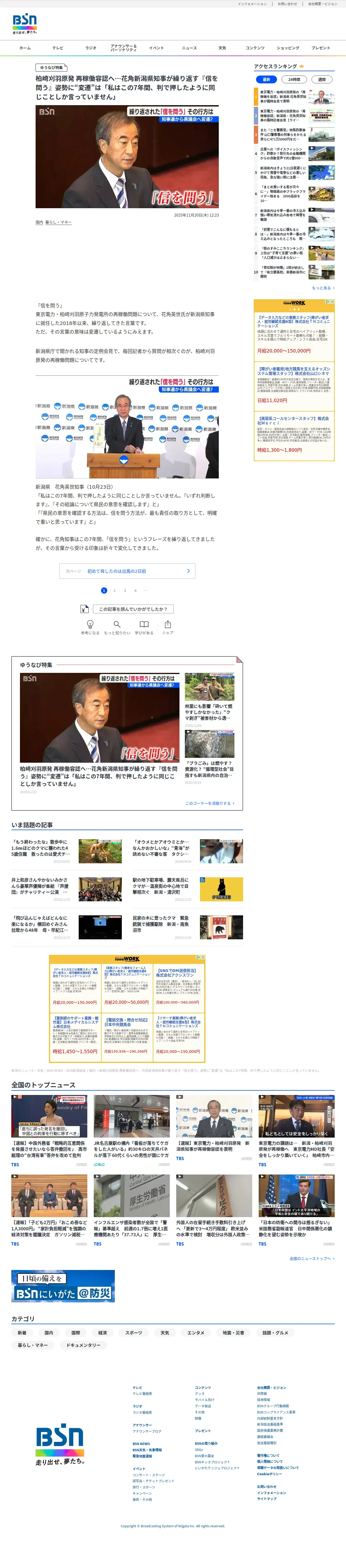Select the 経済 category pill
This screenshot has width=346, height=1568.
tap(102, 1333)
